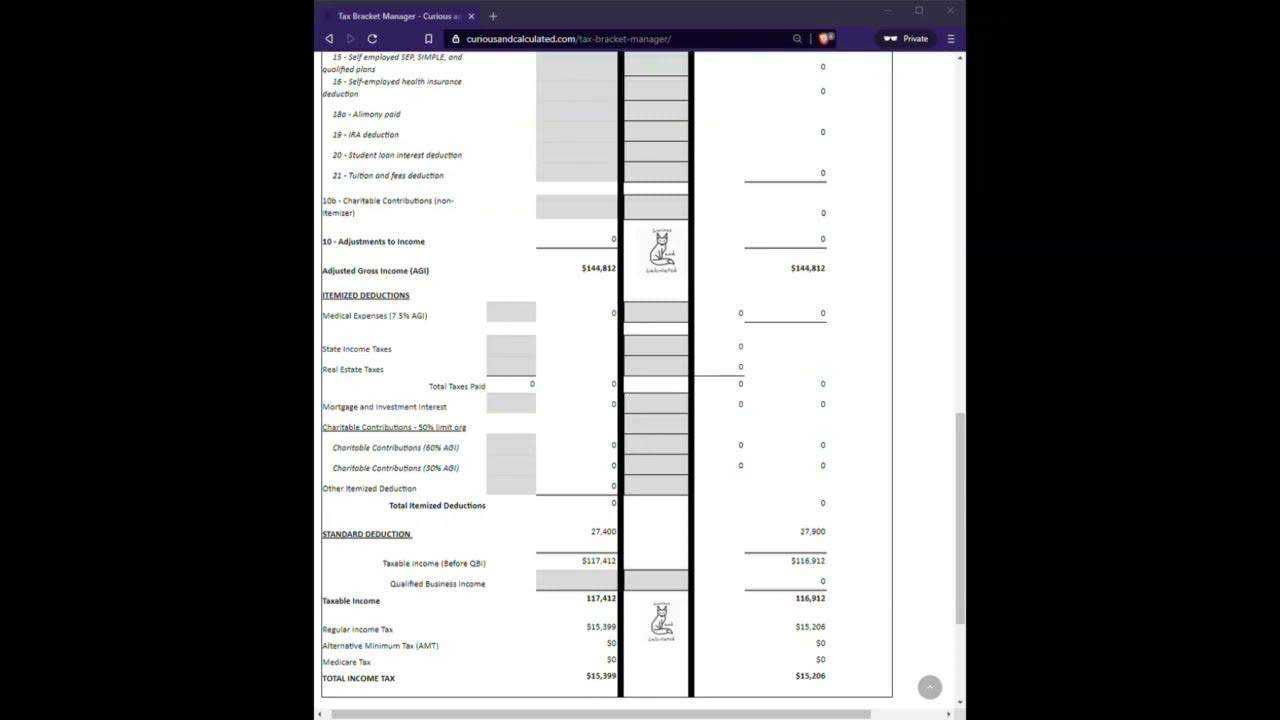The height and width of the screenshot is (720, 1280).
Task: Select the middle-column Student loan interest deduction input
Action: click(656, 151)
